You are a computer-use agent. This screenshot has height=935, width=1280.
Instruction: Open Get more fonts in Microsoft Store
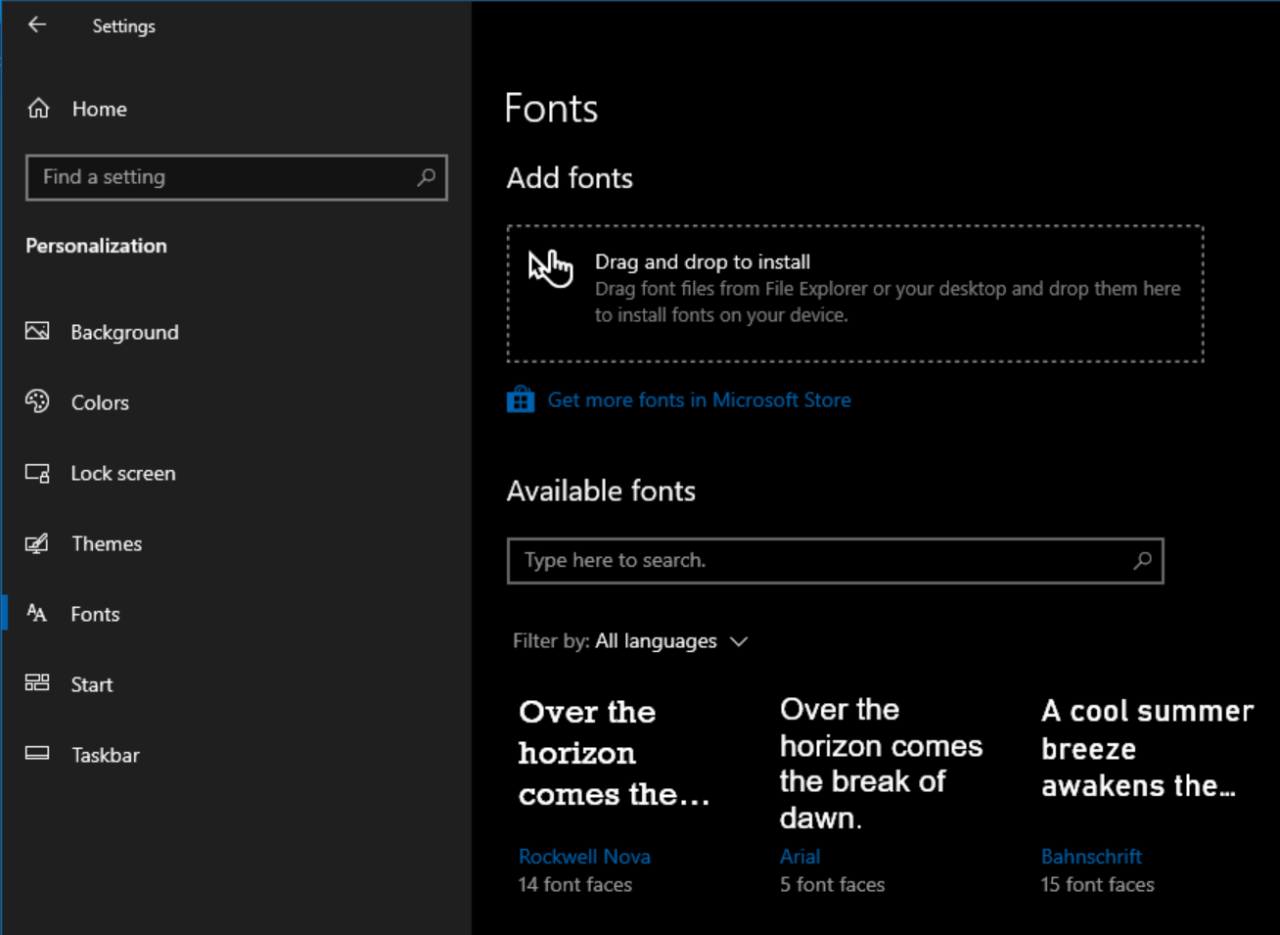[699, 400]
